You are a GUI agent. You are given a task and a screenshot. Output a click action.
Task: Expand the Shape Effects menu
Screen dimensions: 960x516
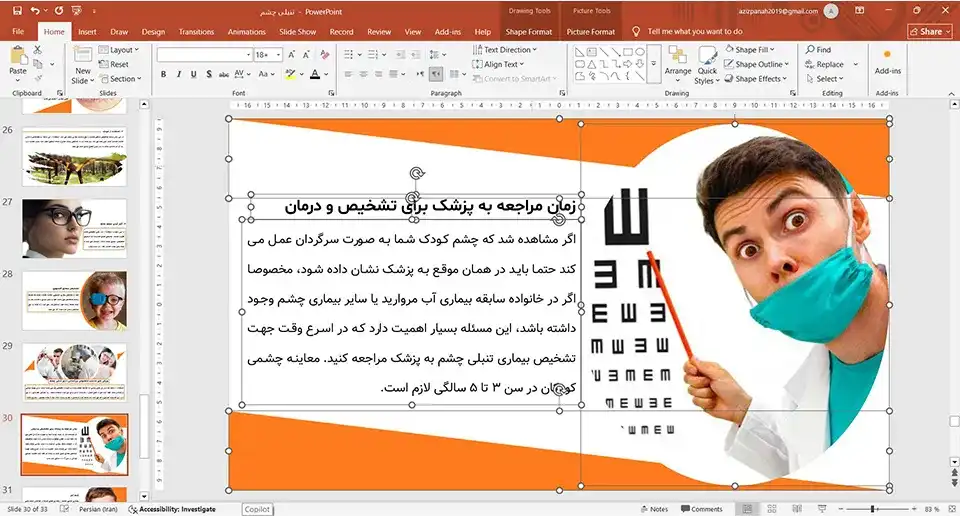(x=756, y=79)
